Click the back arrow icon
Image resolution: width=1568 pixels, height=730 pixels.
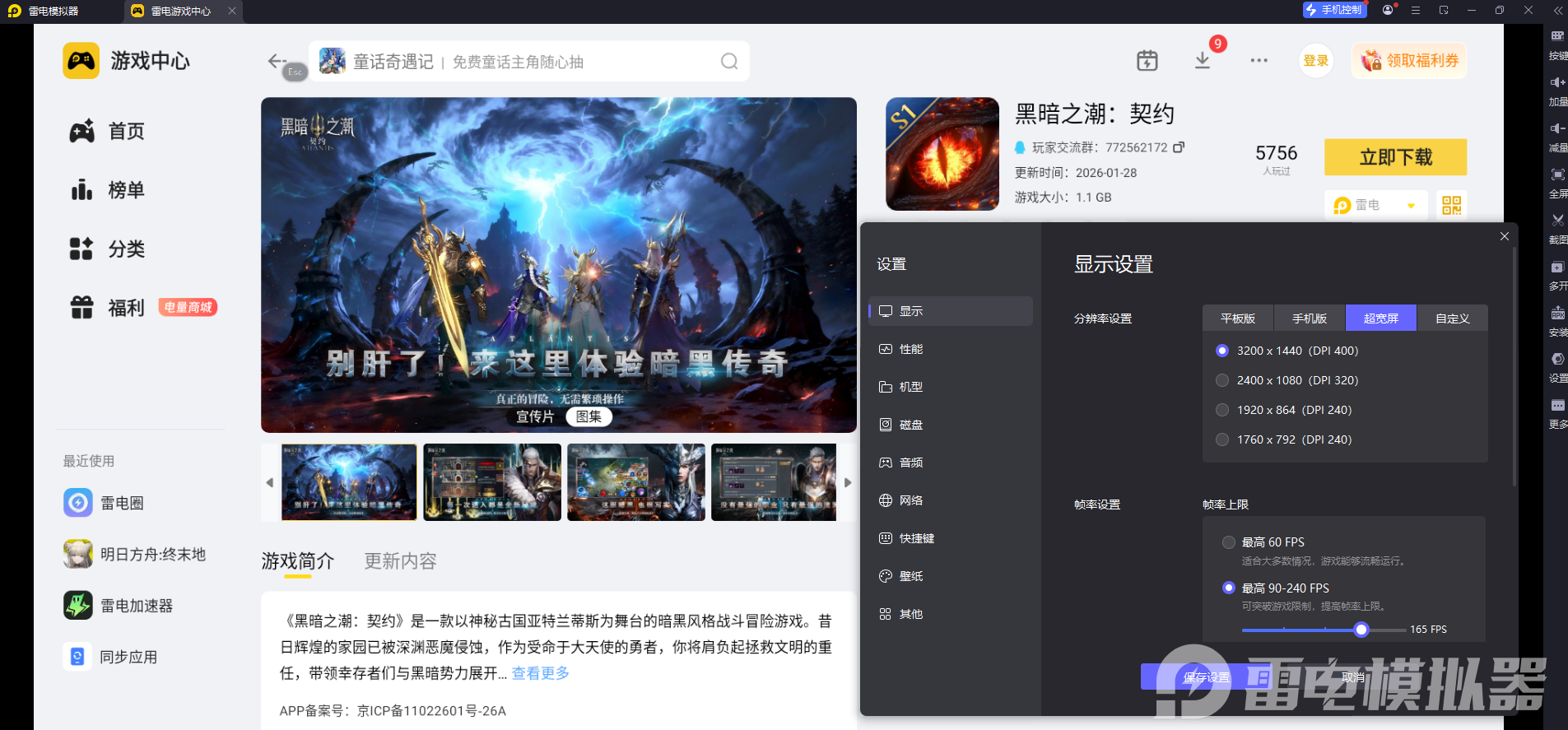[x=276, y=61]
